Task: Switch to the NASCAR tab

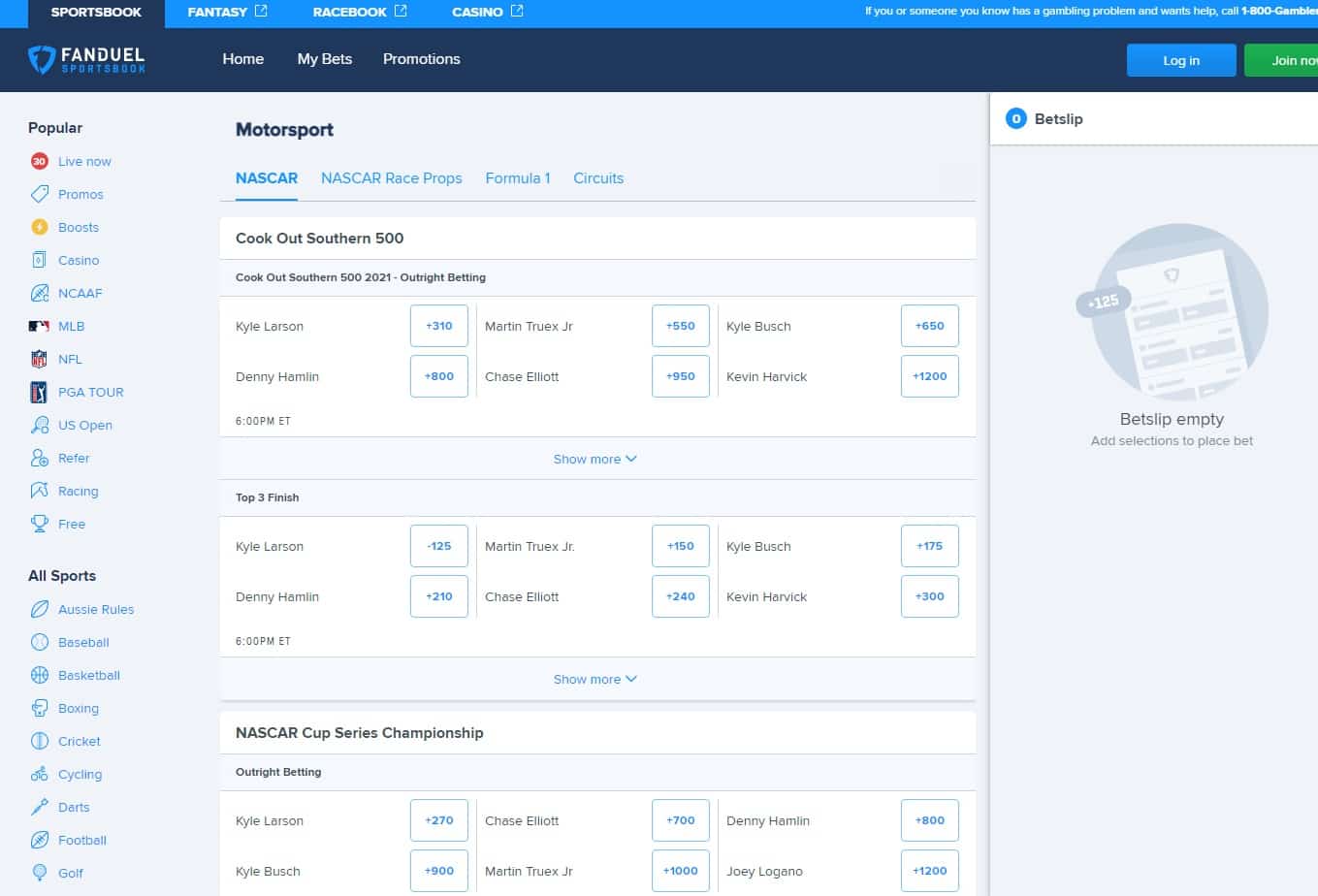Action: pos(267,178)
